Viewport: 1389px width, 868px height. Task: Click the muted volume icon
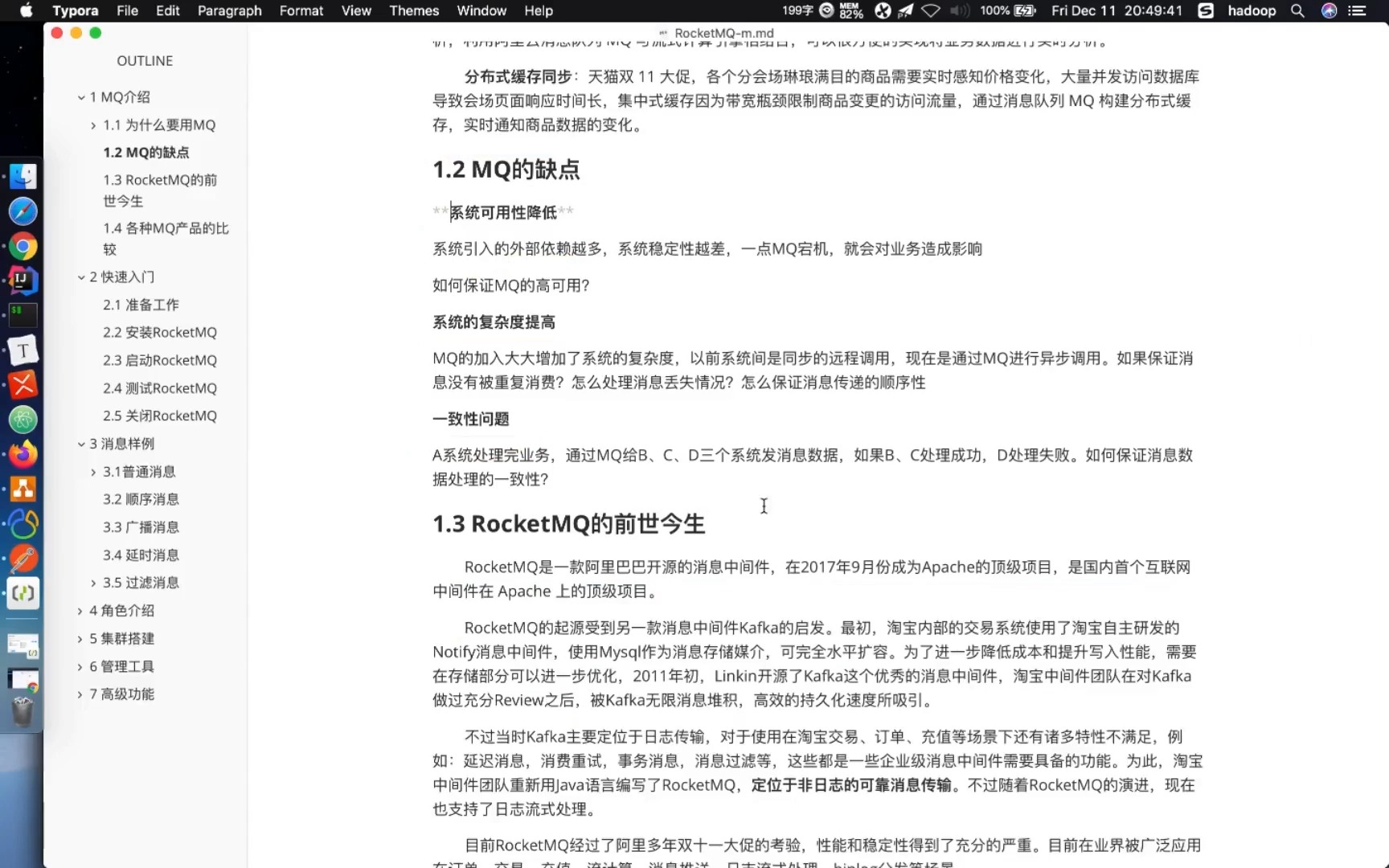[x=959, y=10]
